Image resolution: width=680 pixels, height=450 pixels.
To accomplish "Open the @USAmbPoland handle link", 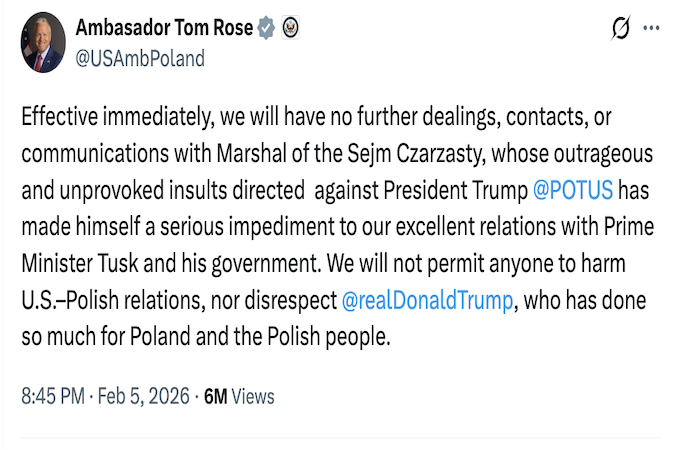I will point(140,58).
